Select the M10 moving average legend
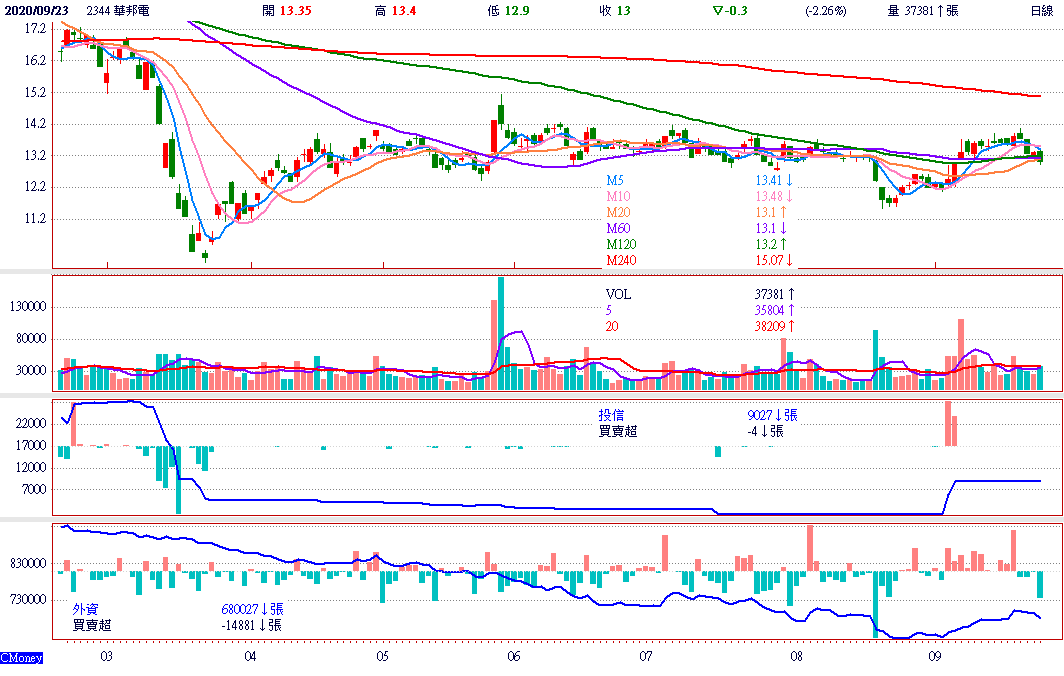The image size is (1064, 676). coord(619,196)
